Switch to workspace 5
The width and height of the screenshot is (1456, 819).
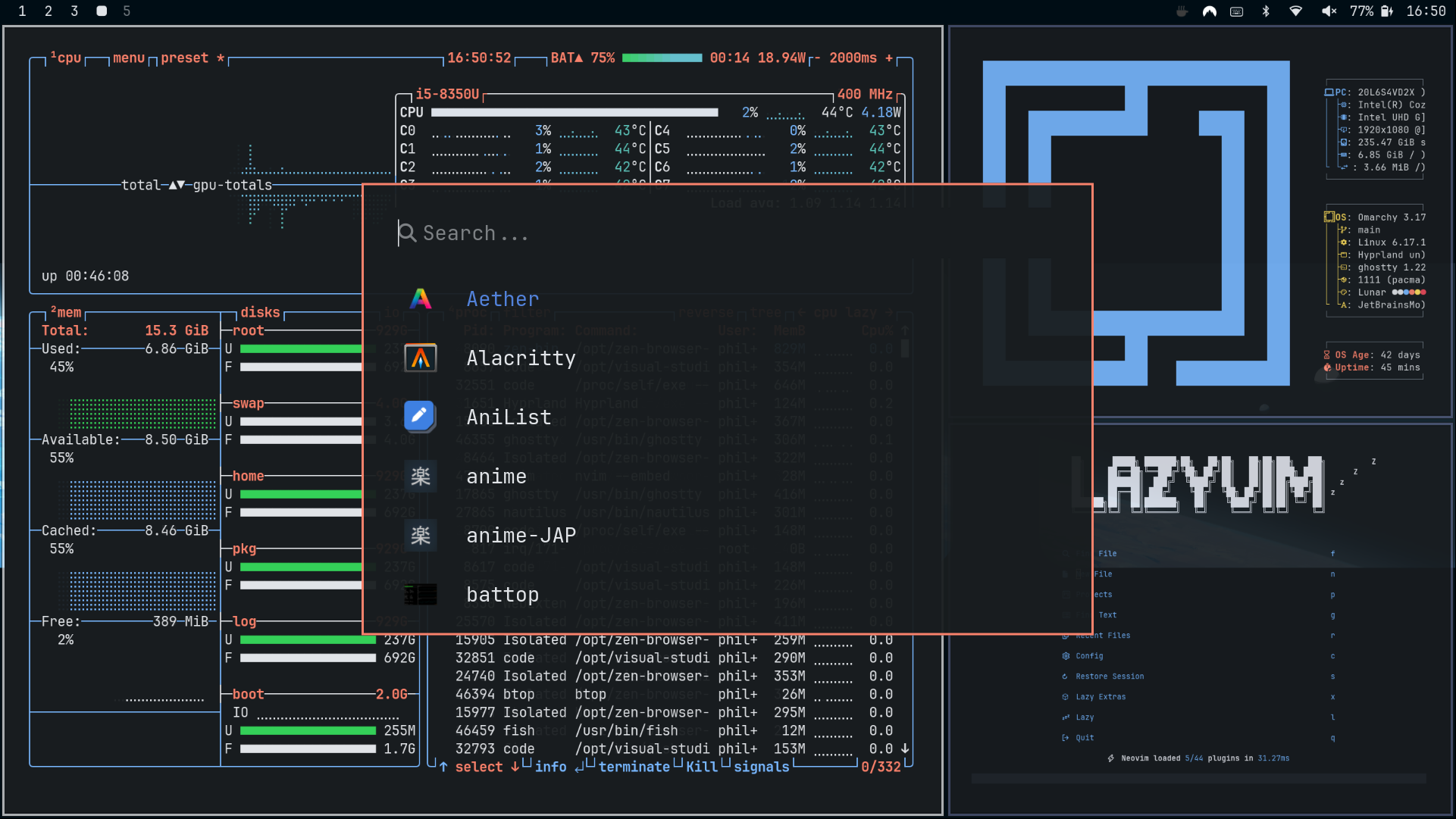(127, 11)
